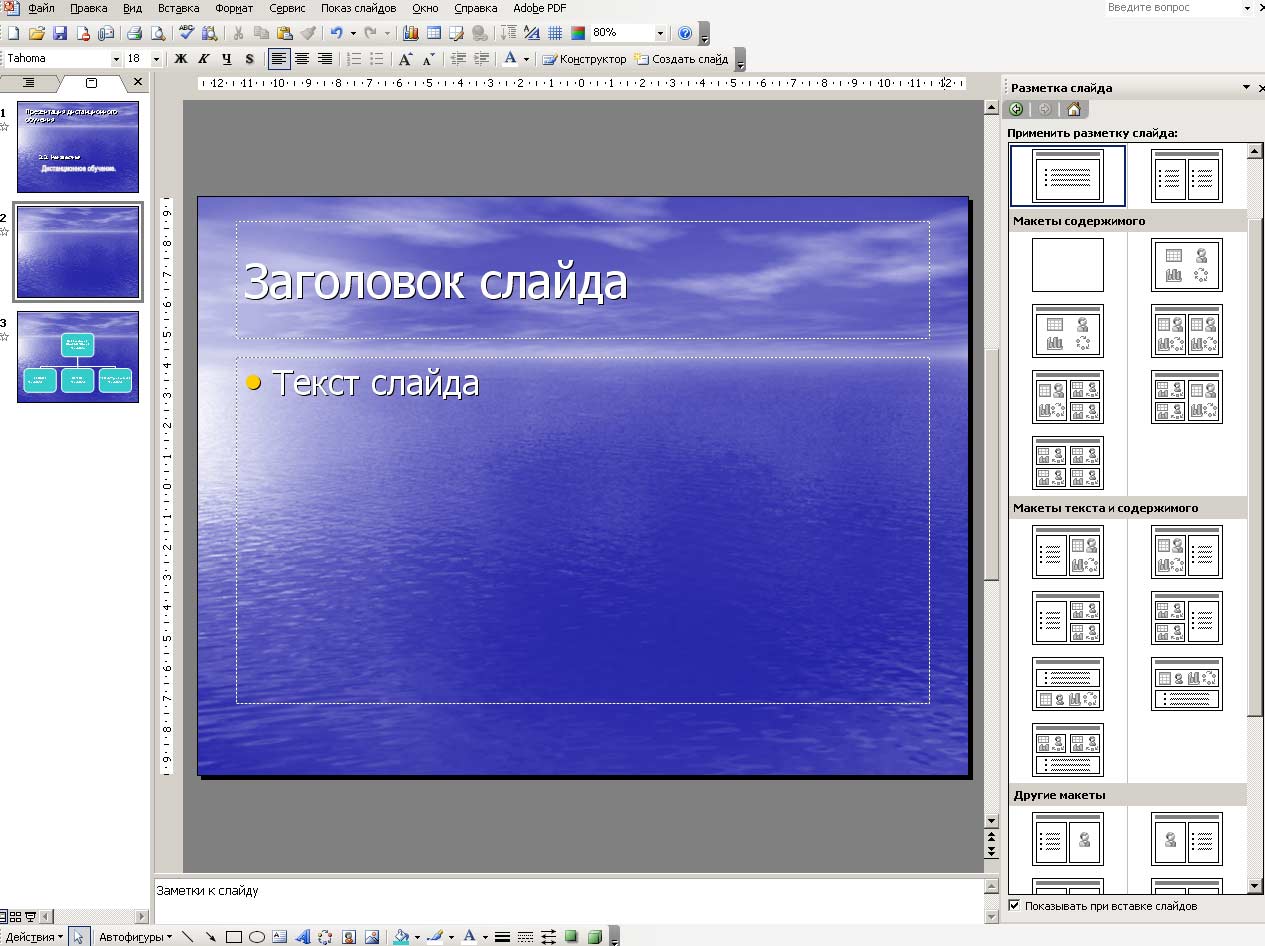Select the Rectangle drawing tool
Image resolution: width=1265 pixels, height=946 pixels.
pos(233,937)
